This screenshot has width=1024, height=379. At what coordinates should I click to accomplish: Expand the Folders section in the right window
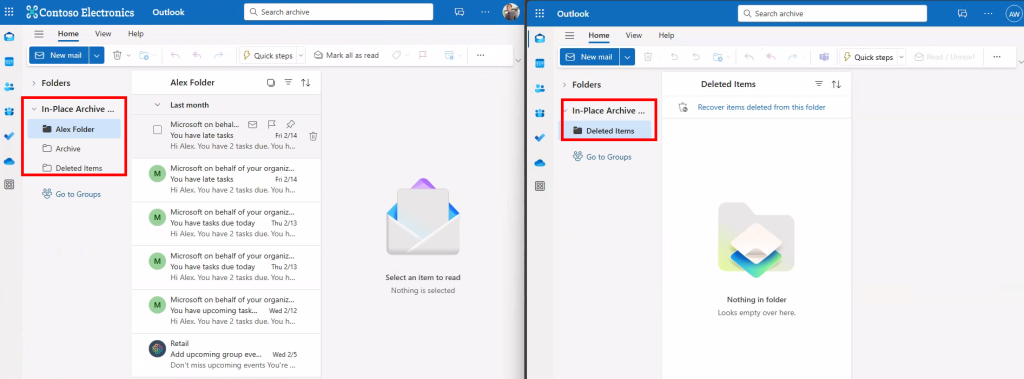click(x=564, y=85)
